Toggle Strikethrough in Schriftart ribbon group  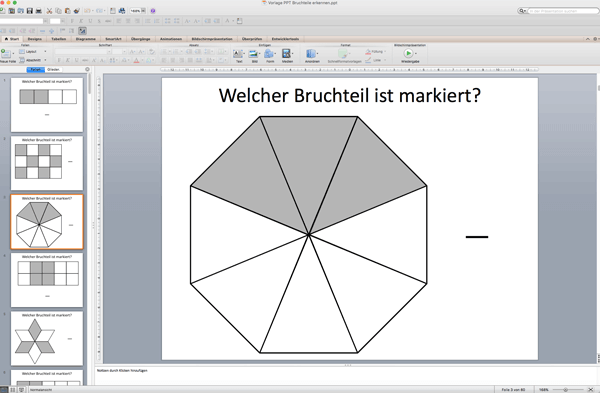tap(85, 60)
